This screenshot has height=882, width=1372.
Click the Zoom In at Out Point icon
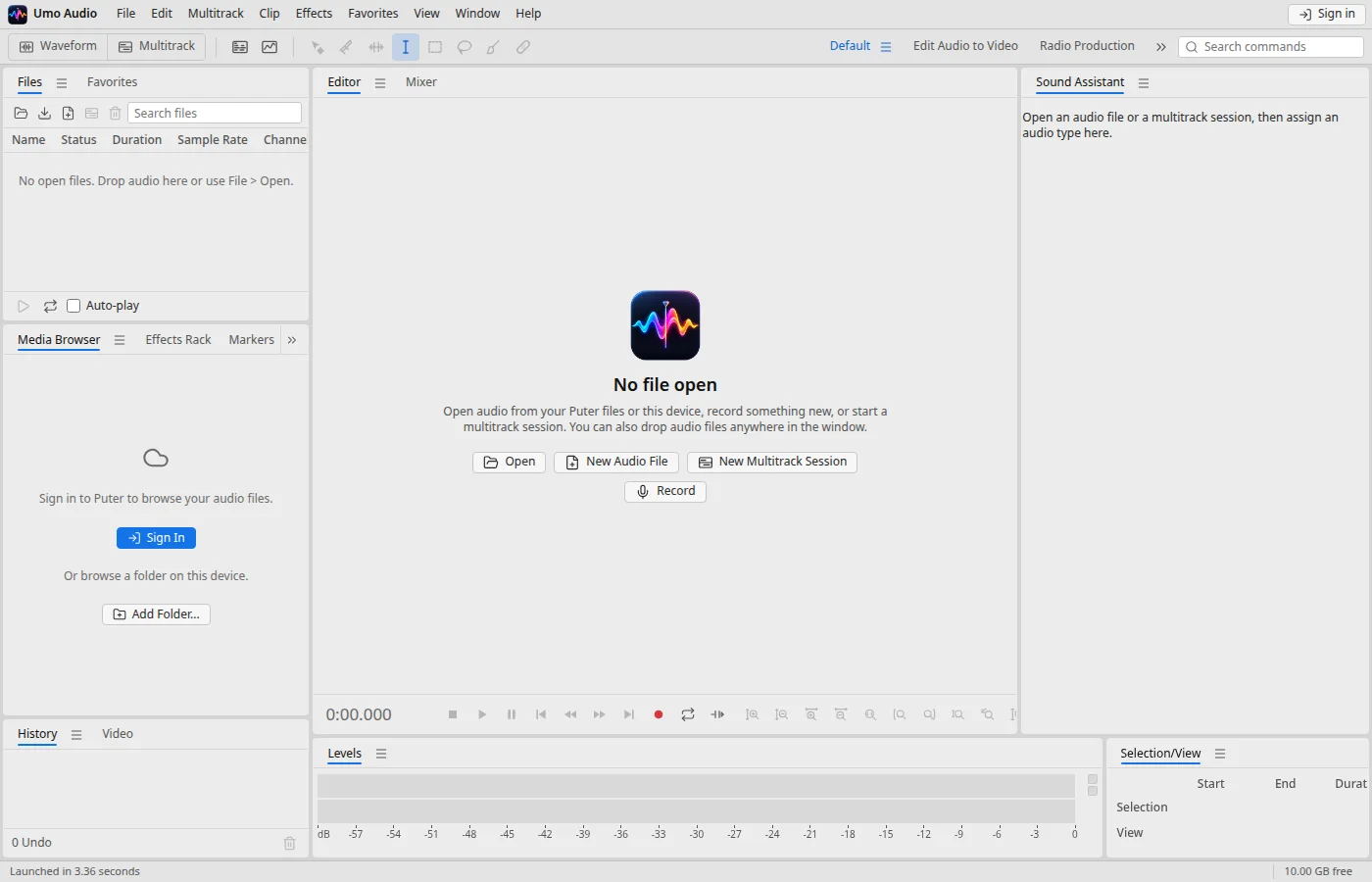929,714
